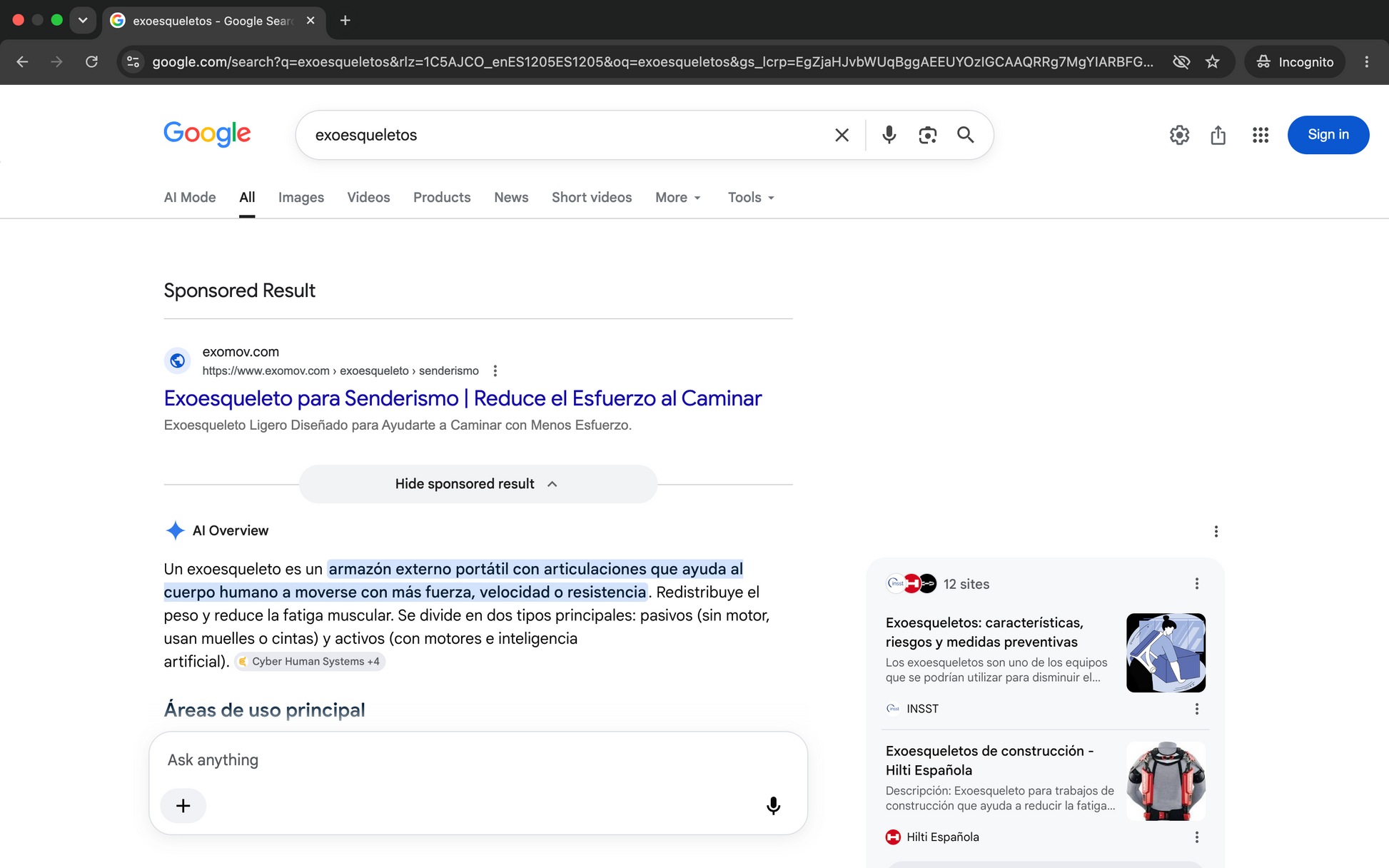This screenshot has width=1389, height=868.
Task: Click the share icon near Sign in
Action: pyautogui.click(x=1218, y=135)
